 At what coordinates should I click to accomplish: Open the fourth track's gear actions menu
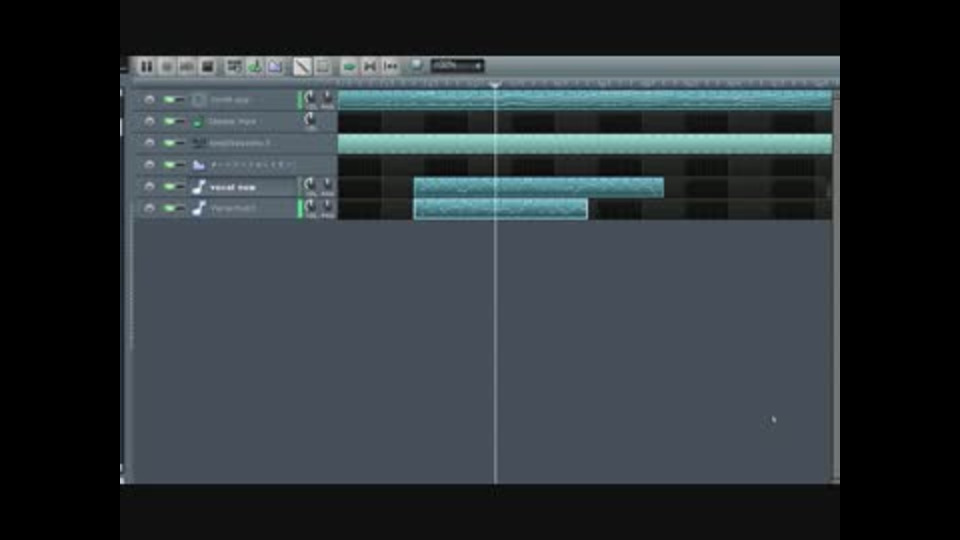point(149,165)
